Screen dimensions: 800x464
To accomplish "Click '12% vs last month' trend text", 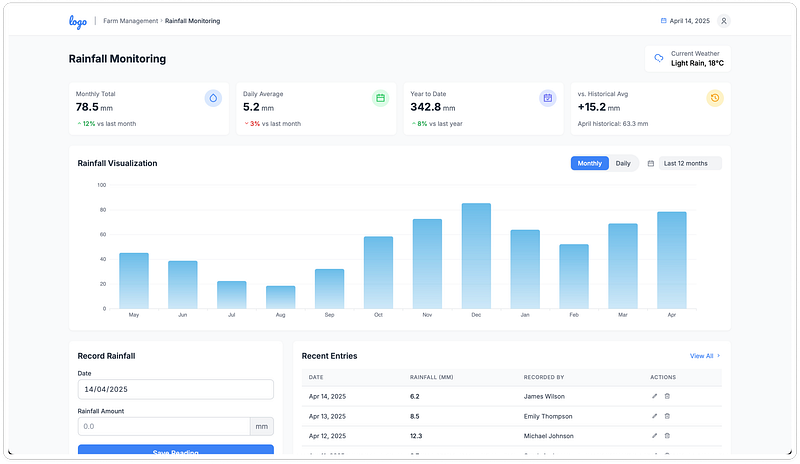I will [106, 124].
